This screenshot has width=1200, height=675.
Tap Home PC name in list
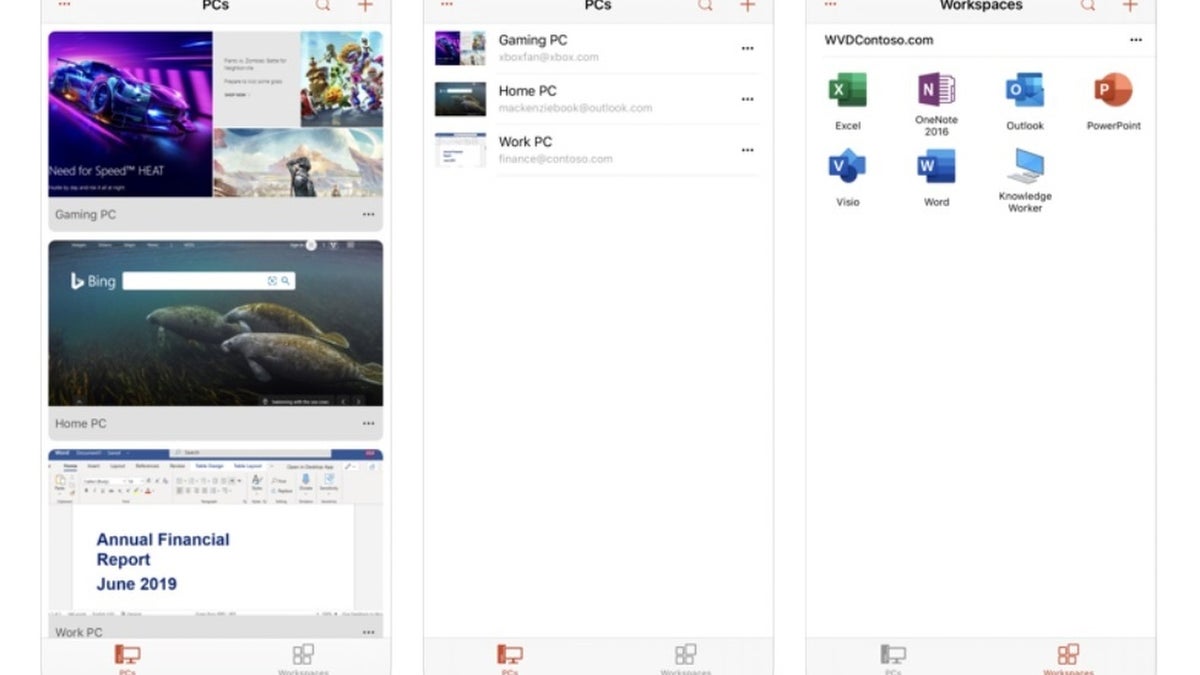tap(528, 91)
